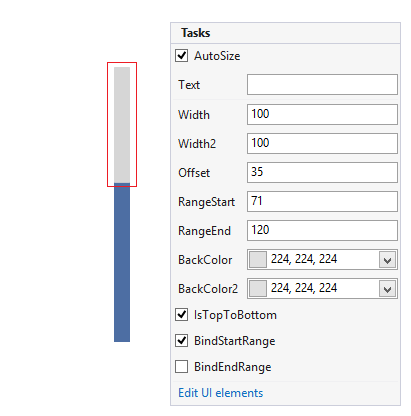Click the BackColor value text 224, 224, 224
Viewport: 411px width, 416px height.
click(304, 259)
